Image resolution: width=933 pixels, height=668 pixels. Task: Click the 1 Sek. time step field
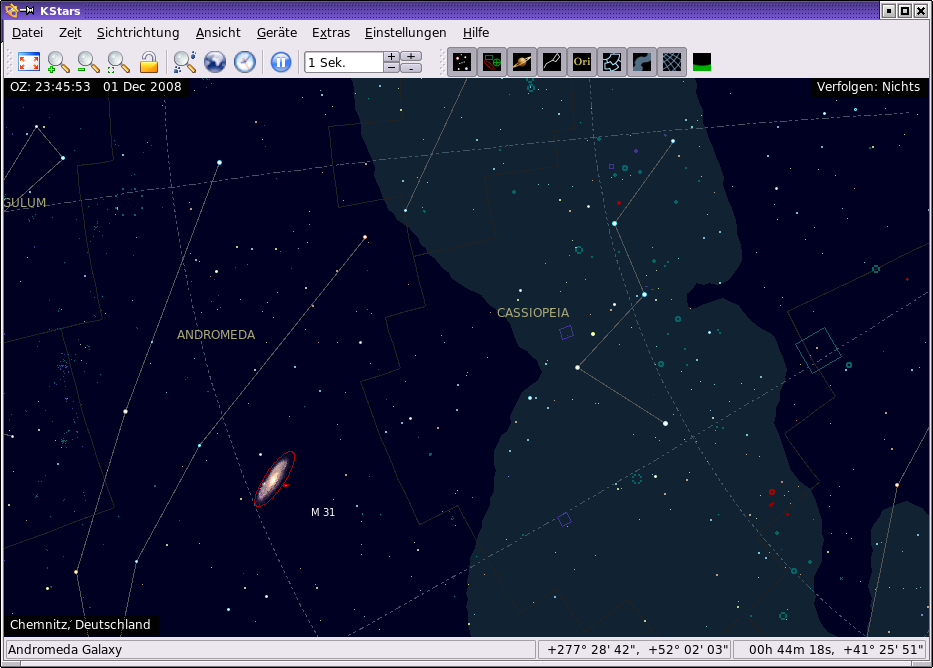coord(343,62)
